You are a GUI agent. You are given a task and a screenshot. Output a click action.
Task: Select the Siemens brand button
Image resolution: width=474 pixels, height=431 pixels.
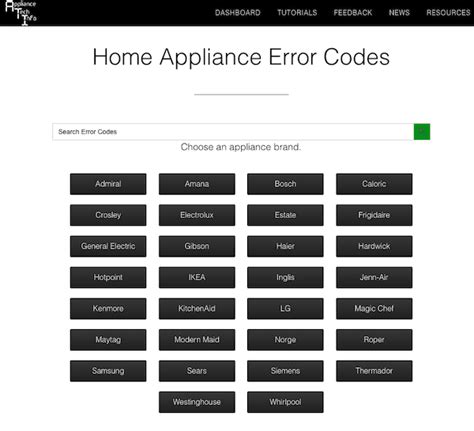pyautogui.click(x=285, y=371)
